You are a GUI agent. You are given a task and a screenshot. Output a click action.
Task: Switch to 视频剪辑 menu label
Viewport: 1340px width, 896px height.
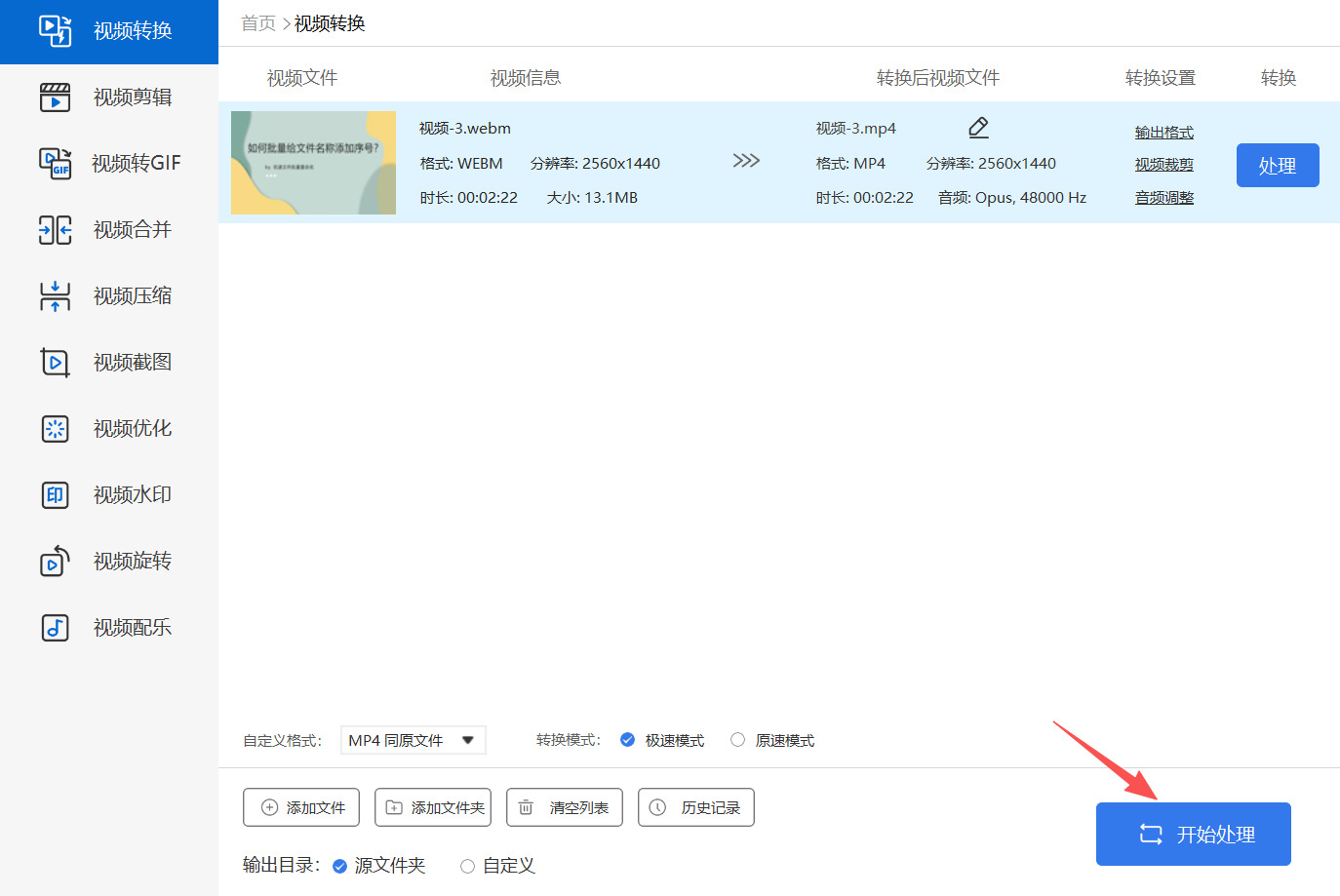pyautogui.click(x=133, y=97)
